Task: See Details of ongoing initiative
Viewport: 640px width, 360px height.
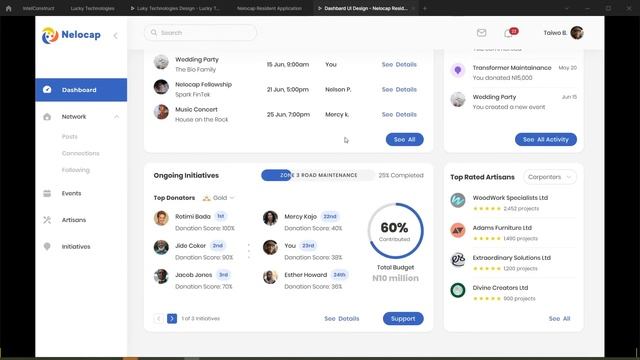Action: coord(342,319)
